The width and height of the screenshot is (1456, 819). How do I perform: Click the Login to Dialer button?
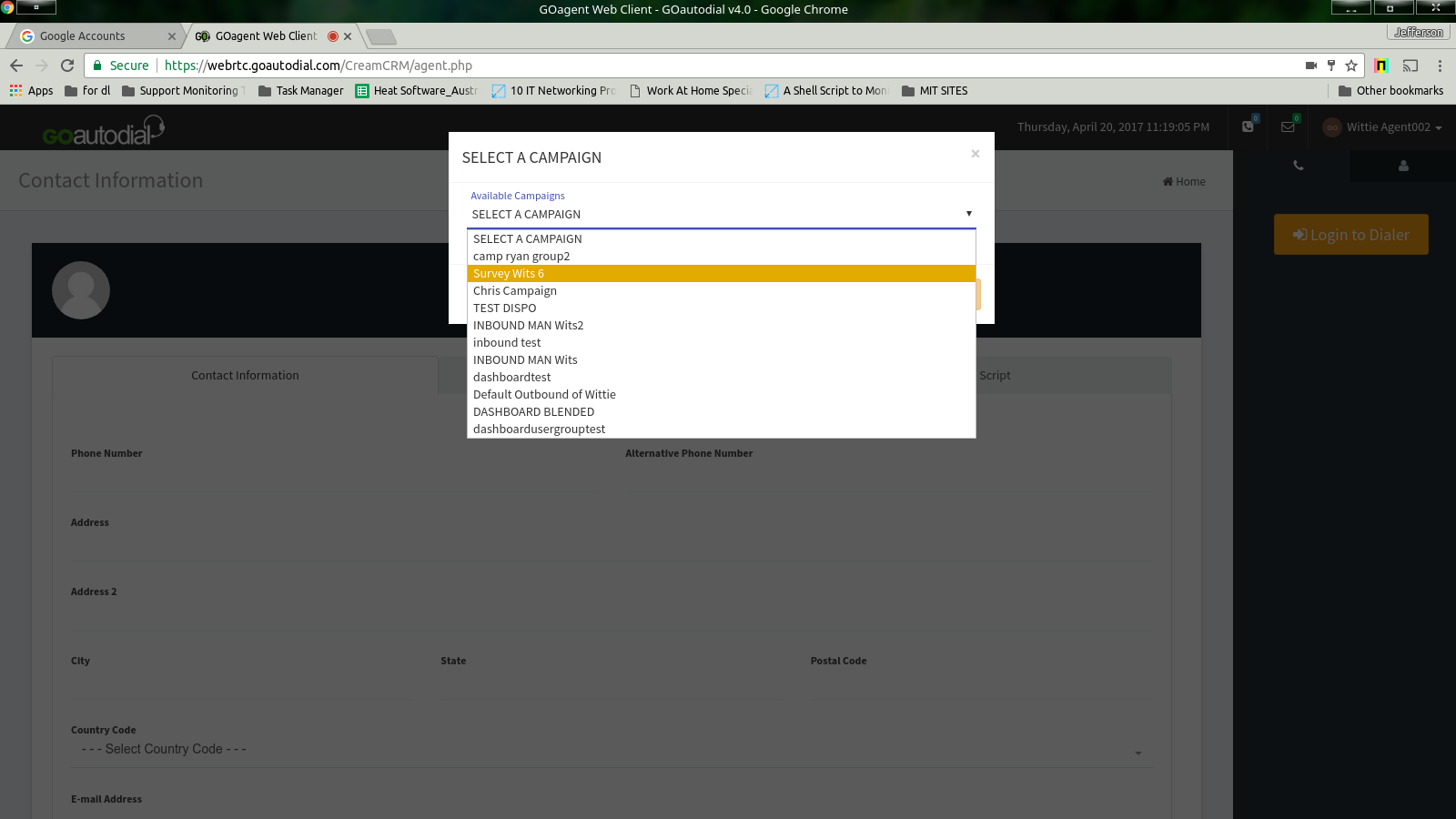[1351, 235]
